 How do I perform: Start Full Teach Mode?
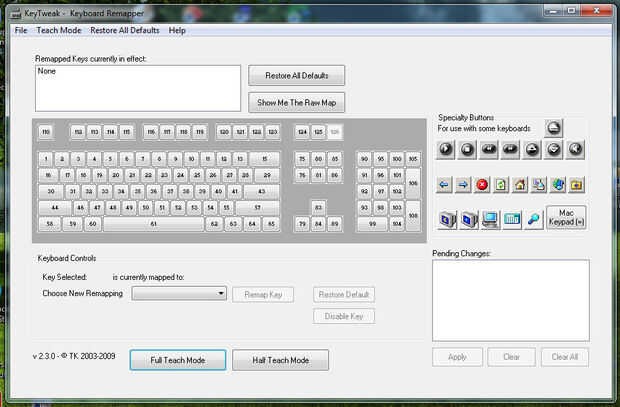[178, 360]
